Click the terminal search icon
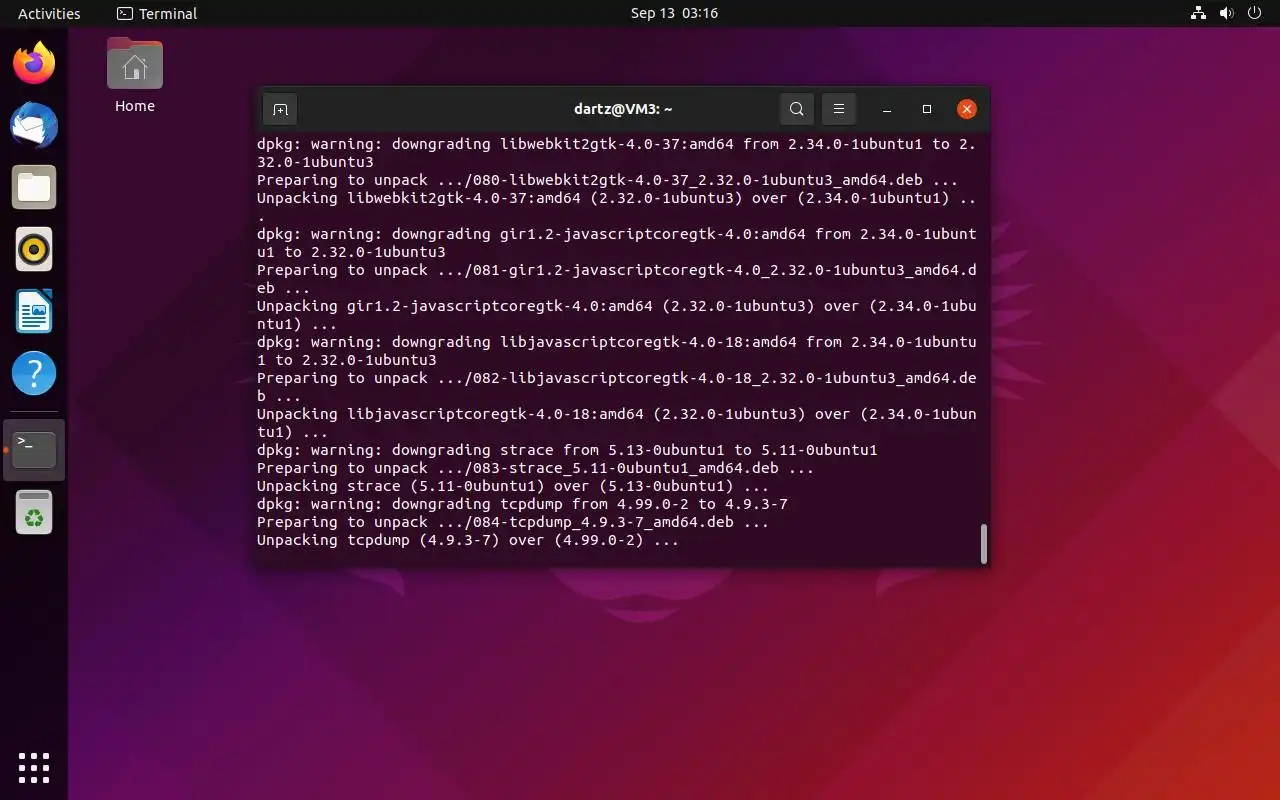The height and width of the screenshot is (800, 1280). coord(797,109)
